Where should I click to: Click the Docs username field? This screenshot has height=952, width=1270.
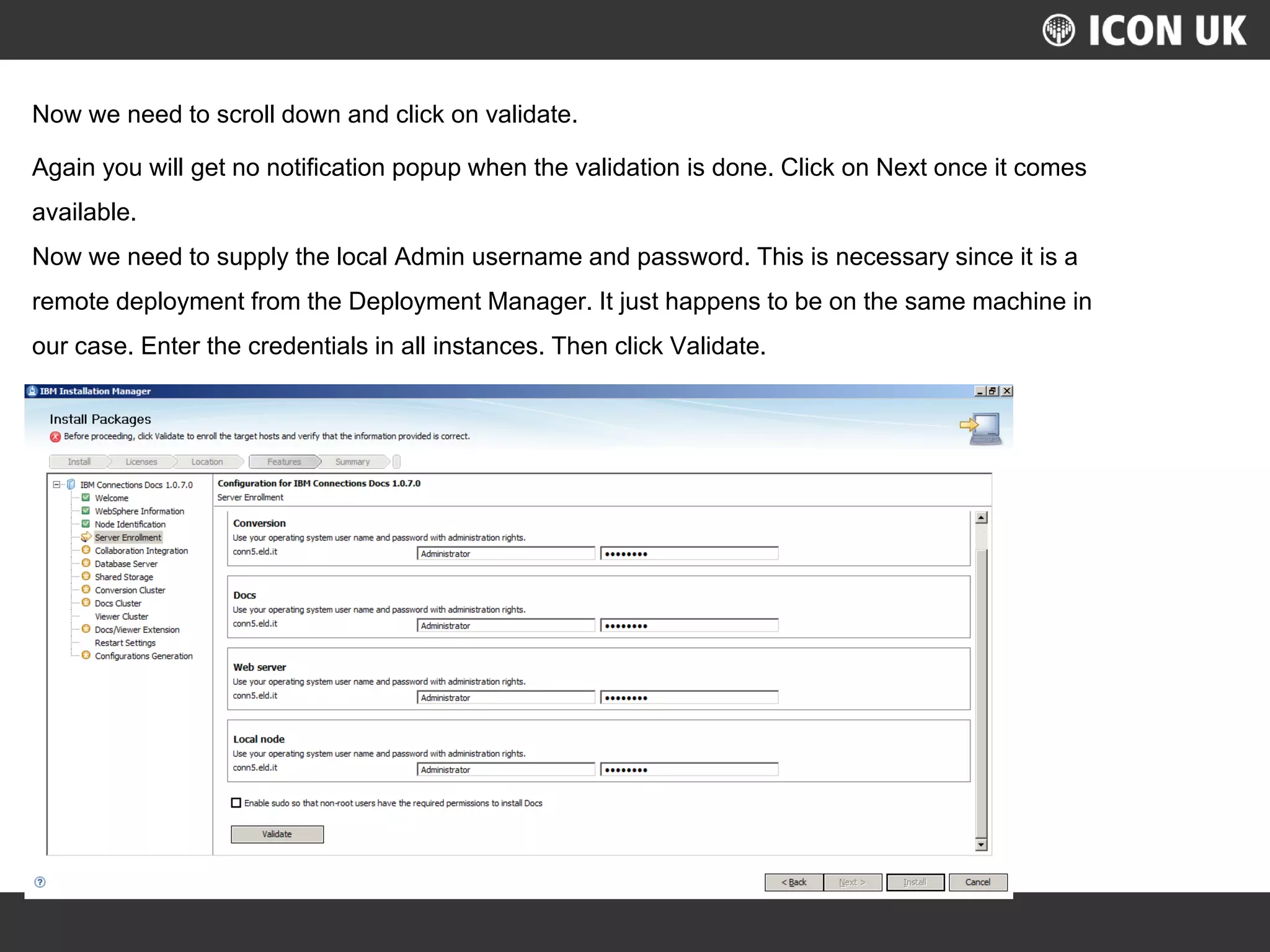(506, 625)
